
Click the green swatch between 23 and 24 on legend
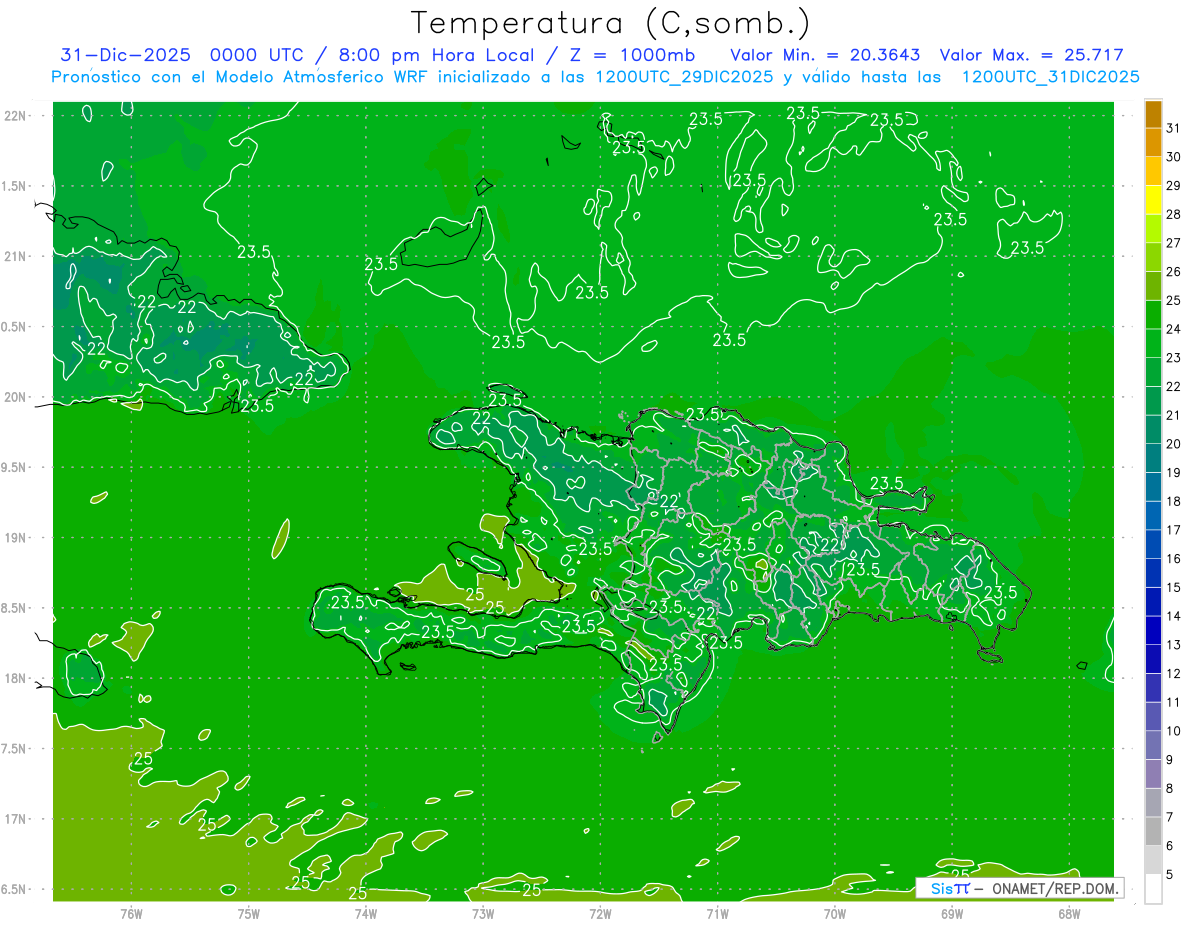(x=1153, y=343)
